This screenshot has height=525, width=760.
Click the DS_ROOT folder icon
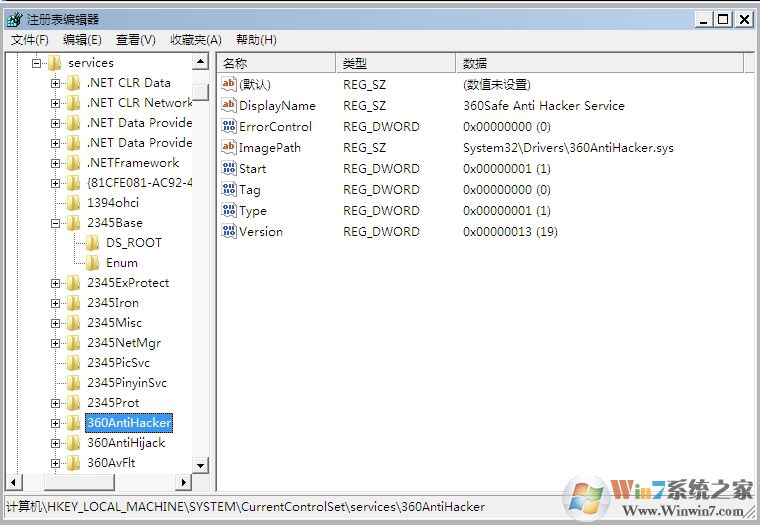click(93, 243)
